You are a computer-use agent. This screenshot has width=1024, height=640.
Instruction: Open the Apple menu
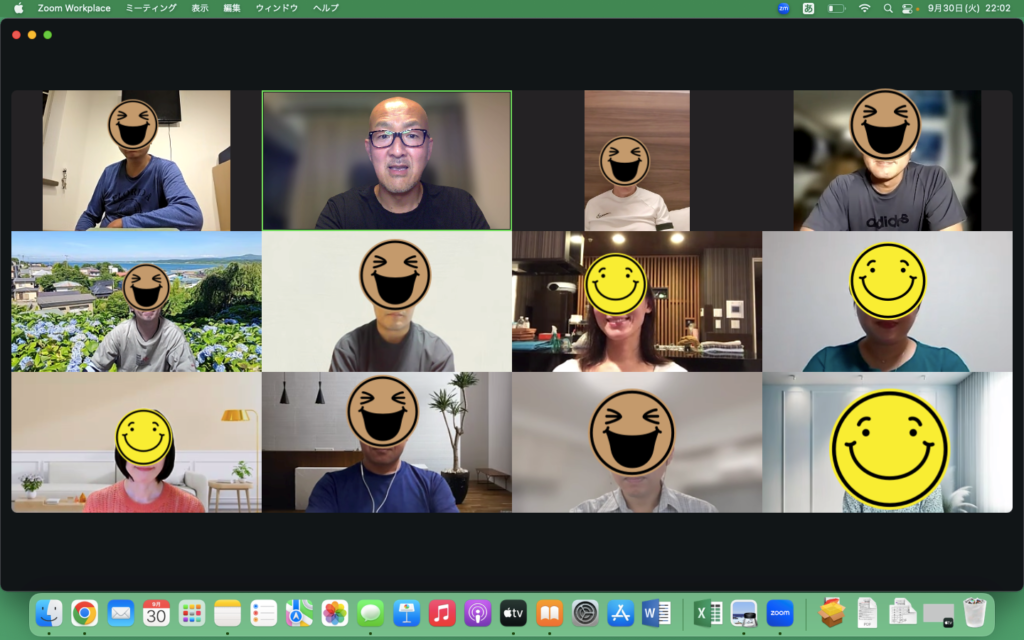pos(18,8)
